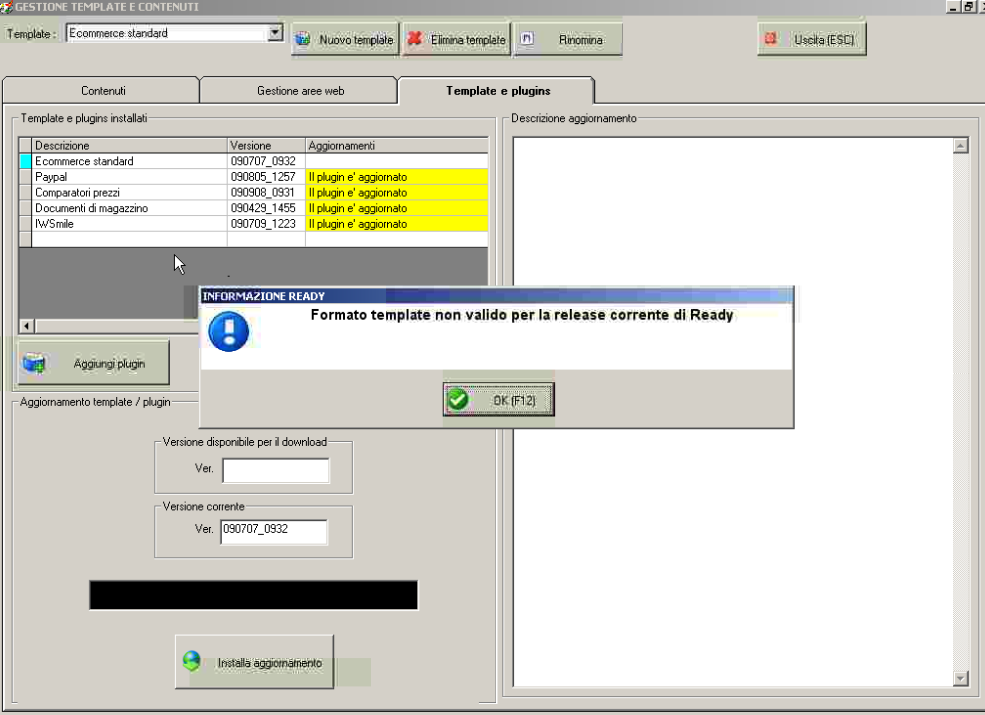
Task: Click the green check icon on OK
Action: pos(458,400)
